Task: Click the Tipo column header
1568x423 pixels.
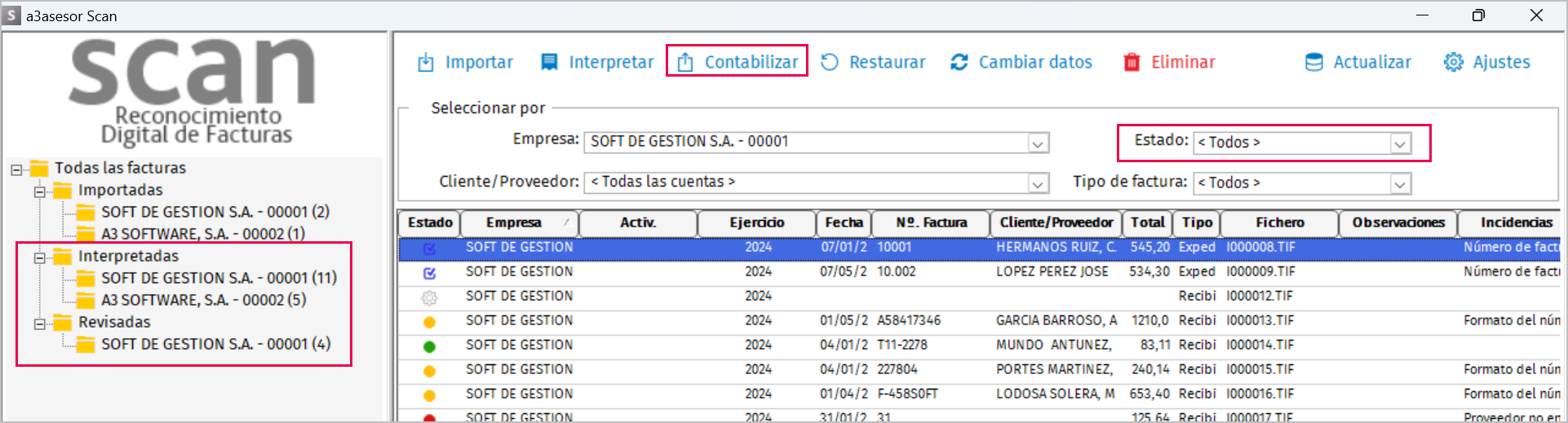Action: (1197, 223)
